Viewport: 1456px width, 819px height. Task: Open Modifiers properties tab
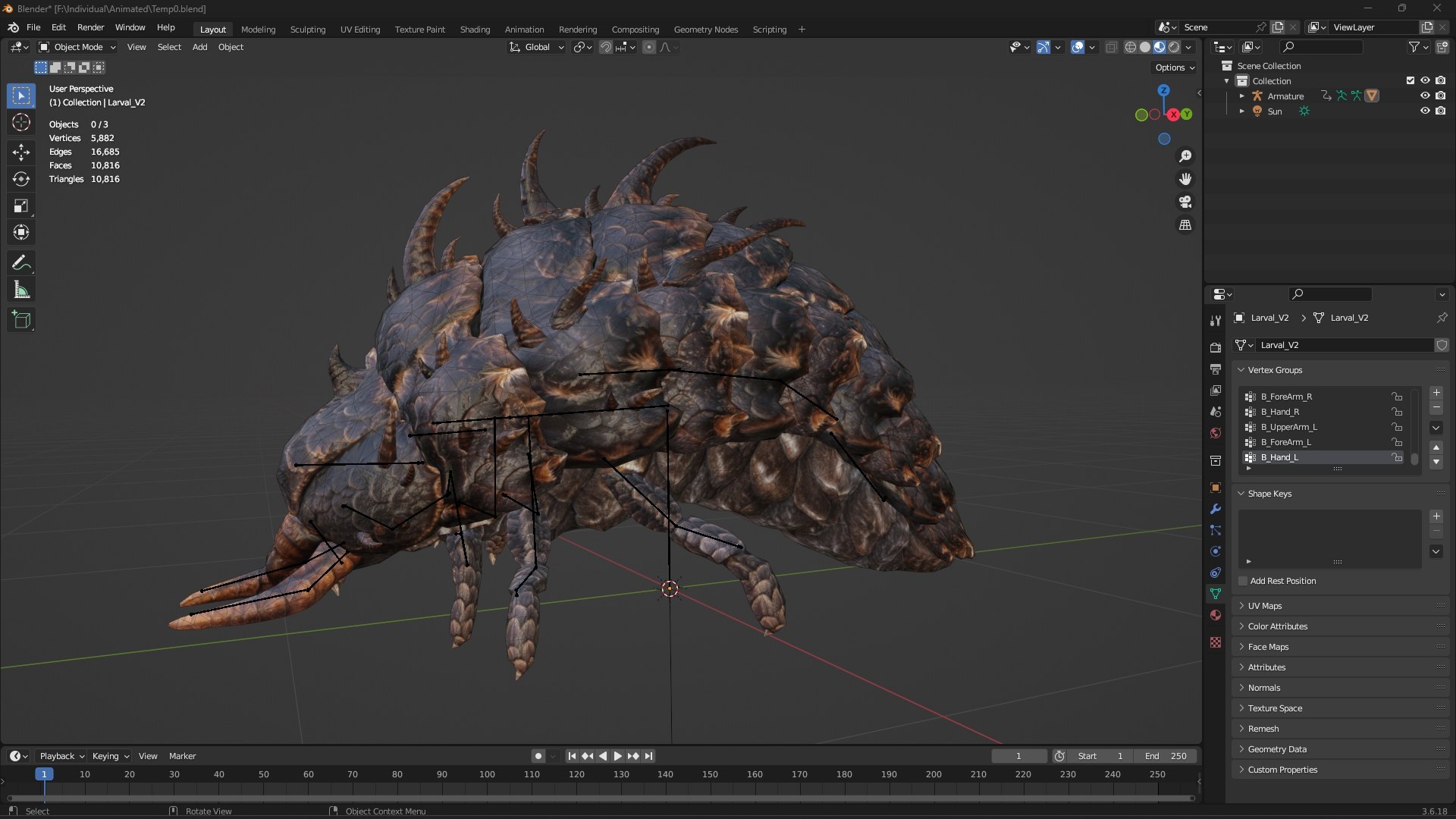(x=1216, y=509)
